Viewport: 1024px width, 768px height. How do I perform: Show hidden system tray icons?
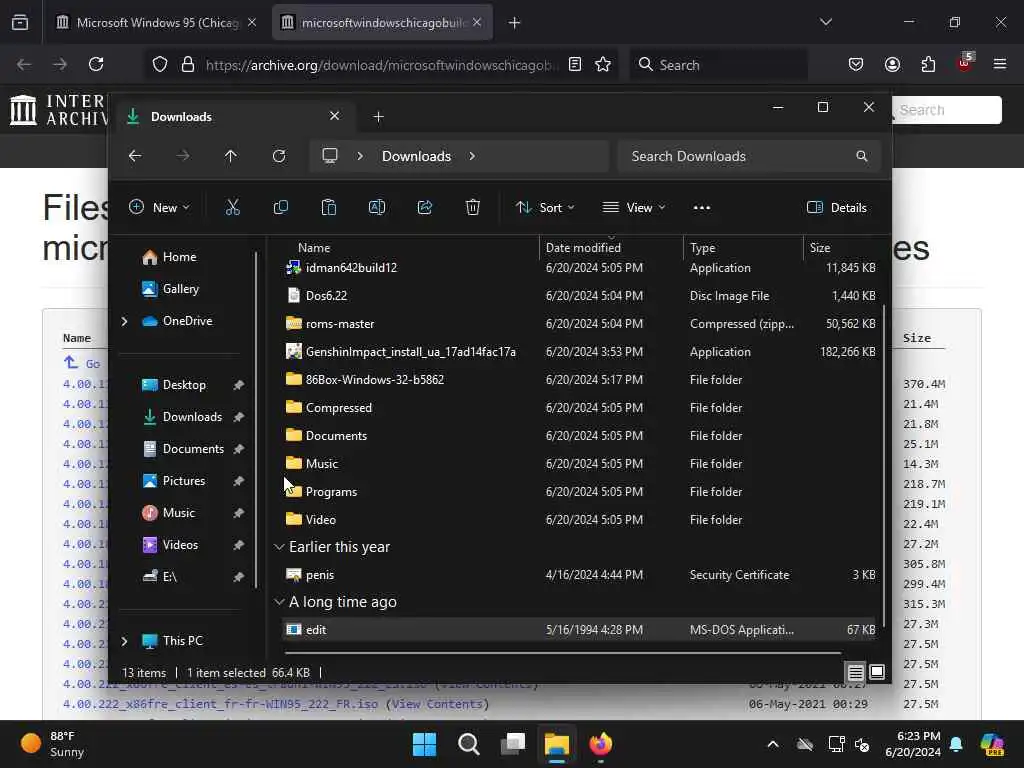(x=773, y=744)
